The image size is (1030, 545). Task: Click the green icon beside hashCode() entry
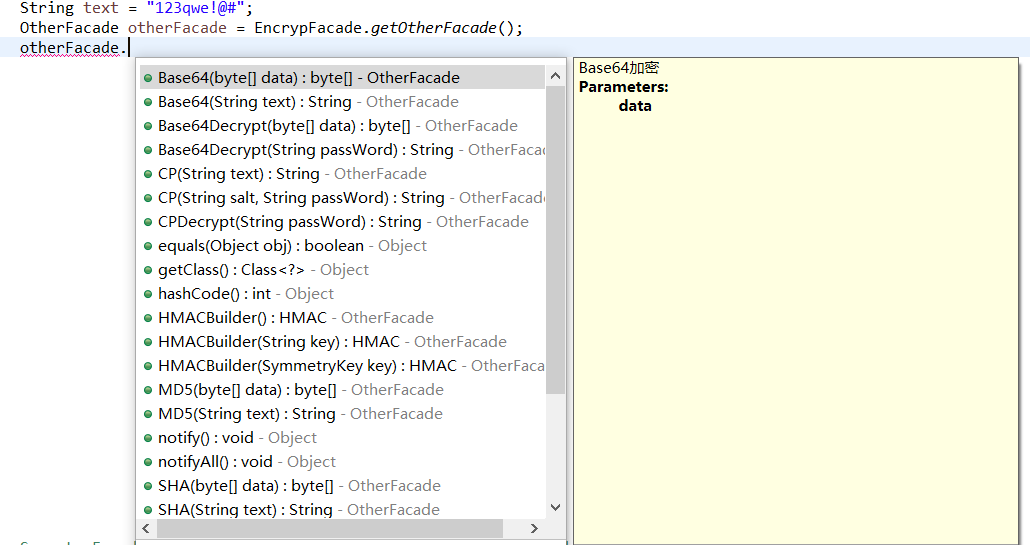[147, 294]
